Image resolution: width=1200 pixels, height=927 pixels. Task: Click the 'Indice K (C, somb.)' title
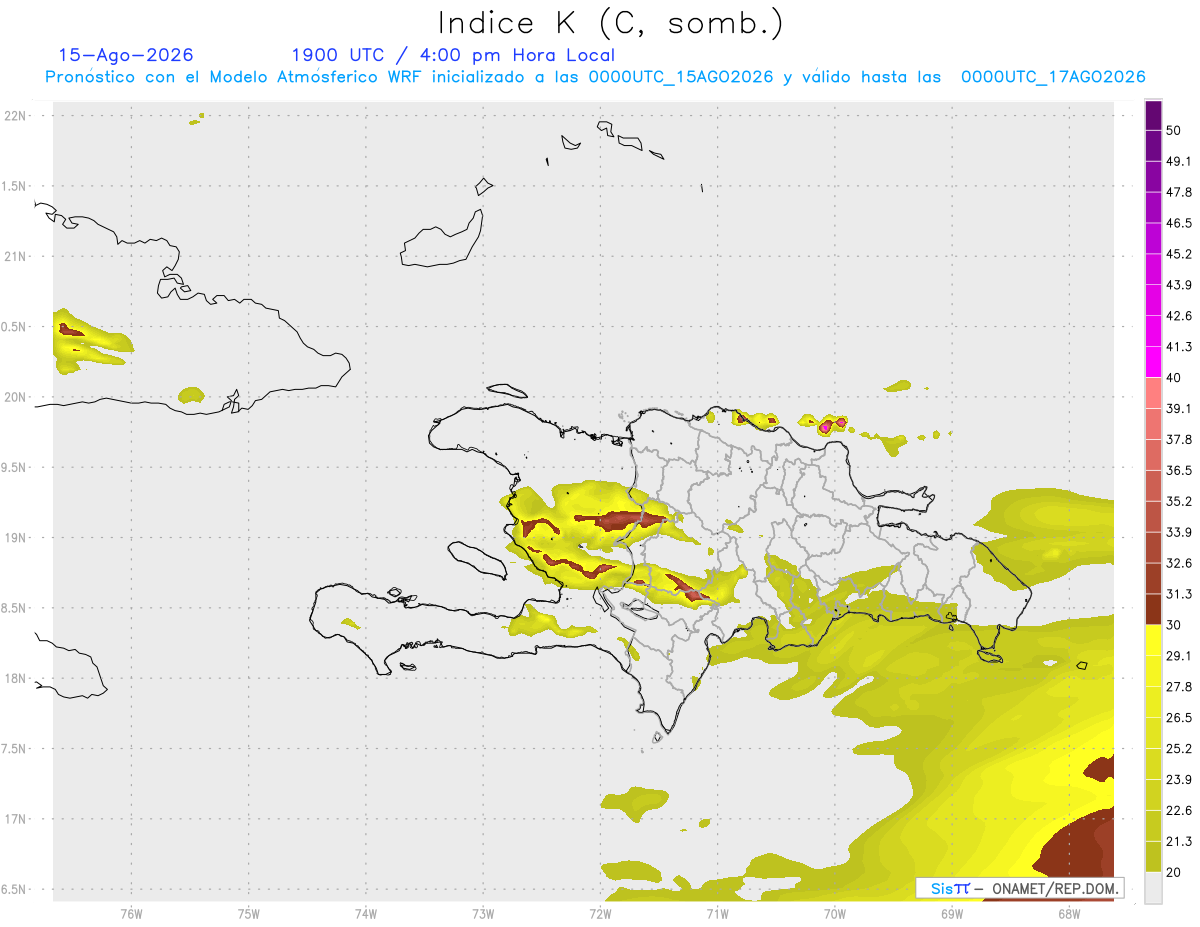[x=610, y=23]
